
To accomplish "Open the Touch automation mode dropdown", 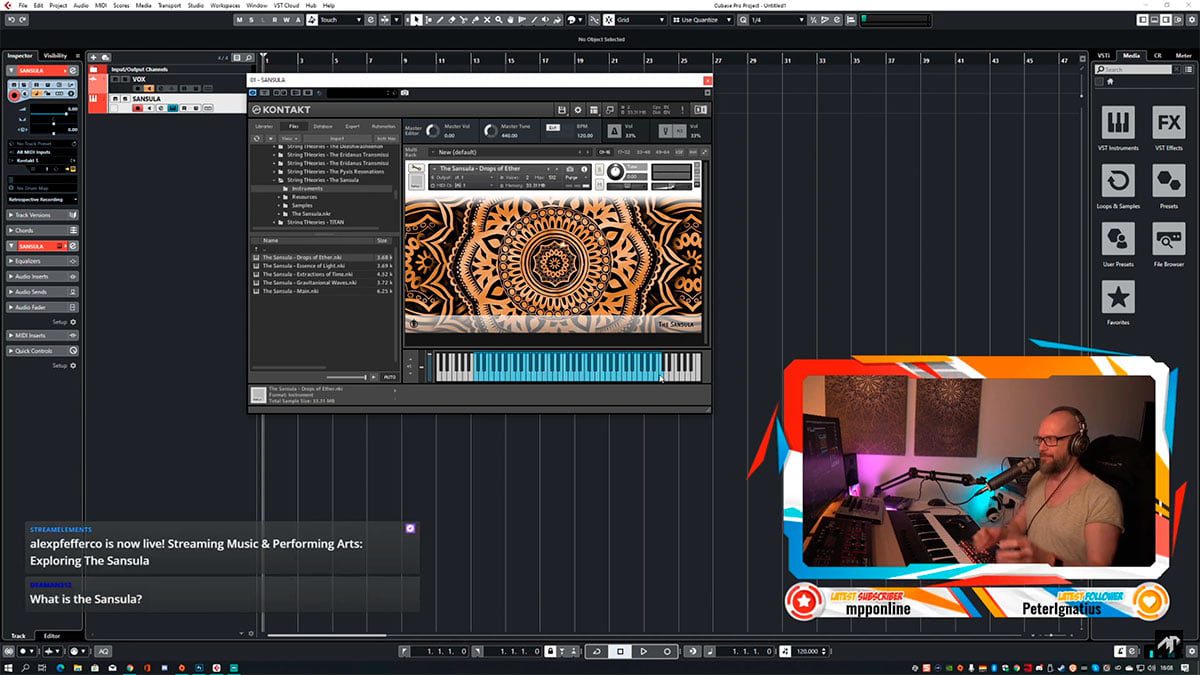I will pos(340,20).
